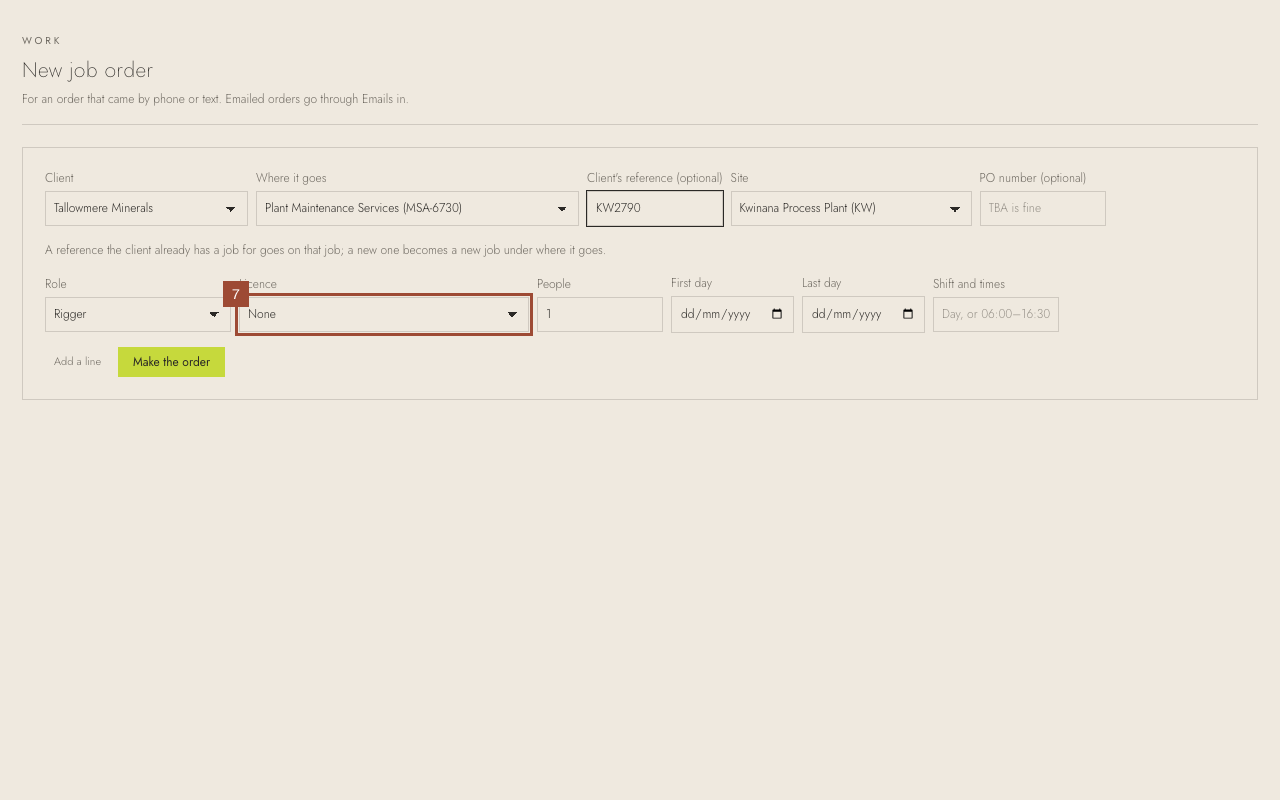Click the PO number input field
This screenshot has width=1280, height=800.
1043,208
